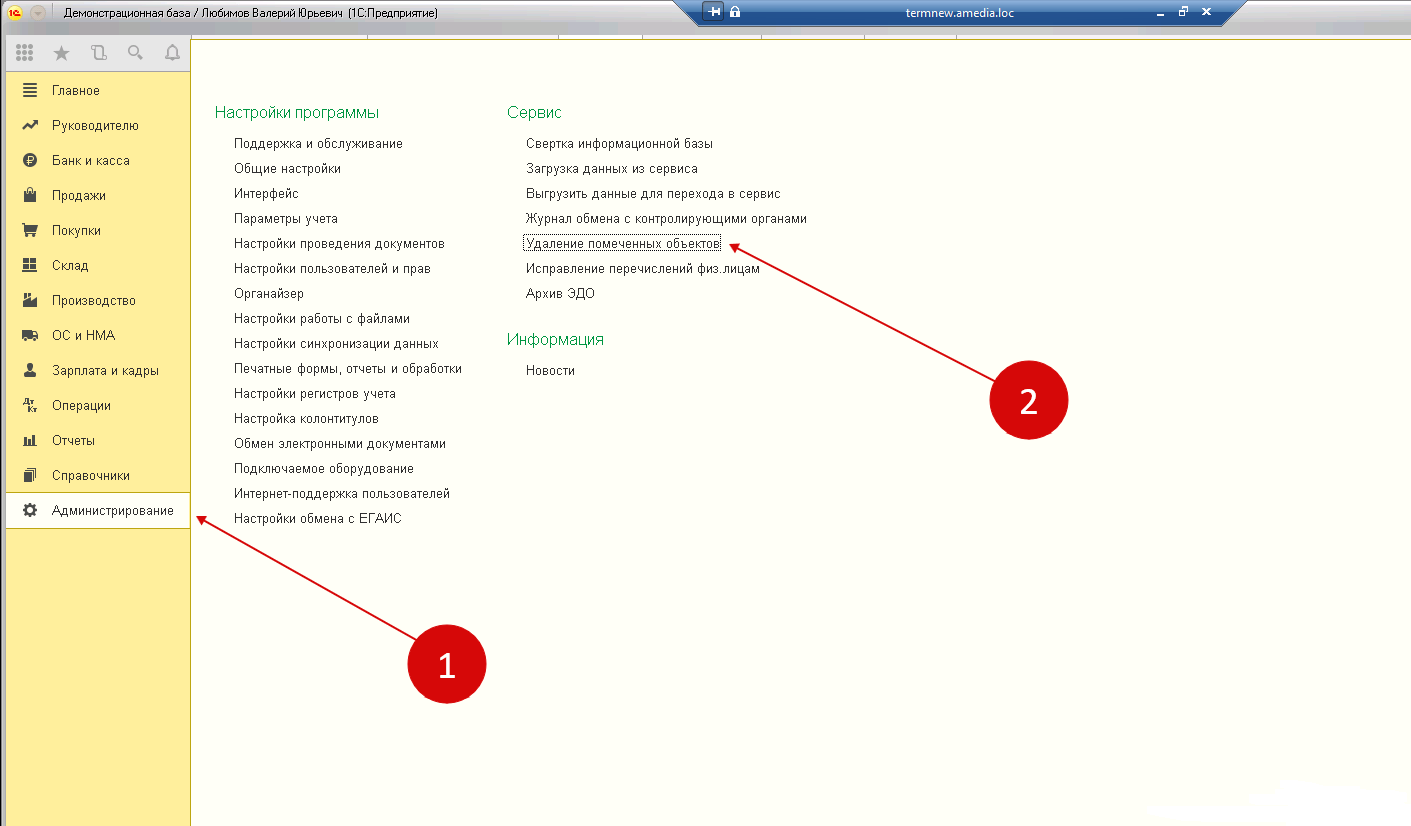Screen dimensions: 1411x826
Task: Open the Покупки section
Action: coord(98,230)
